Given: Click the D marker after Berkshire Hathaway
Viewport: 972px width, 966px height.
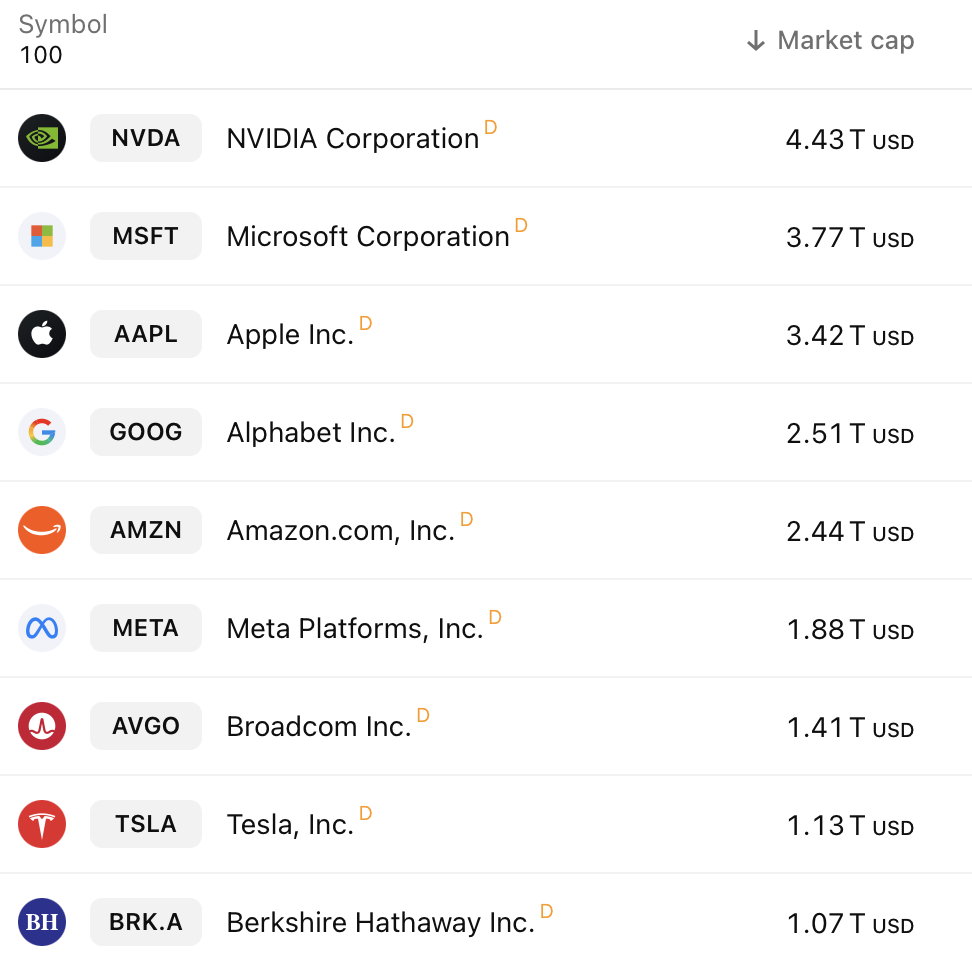Looking at the screenshot, I should coord(546,911).
